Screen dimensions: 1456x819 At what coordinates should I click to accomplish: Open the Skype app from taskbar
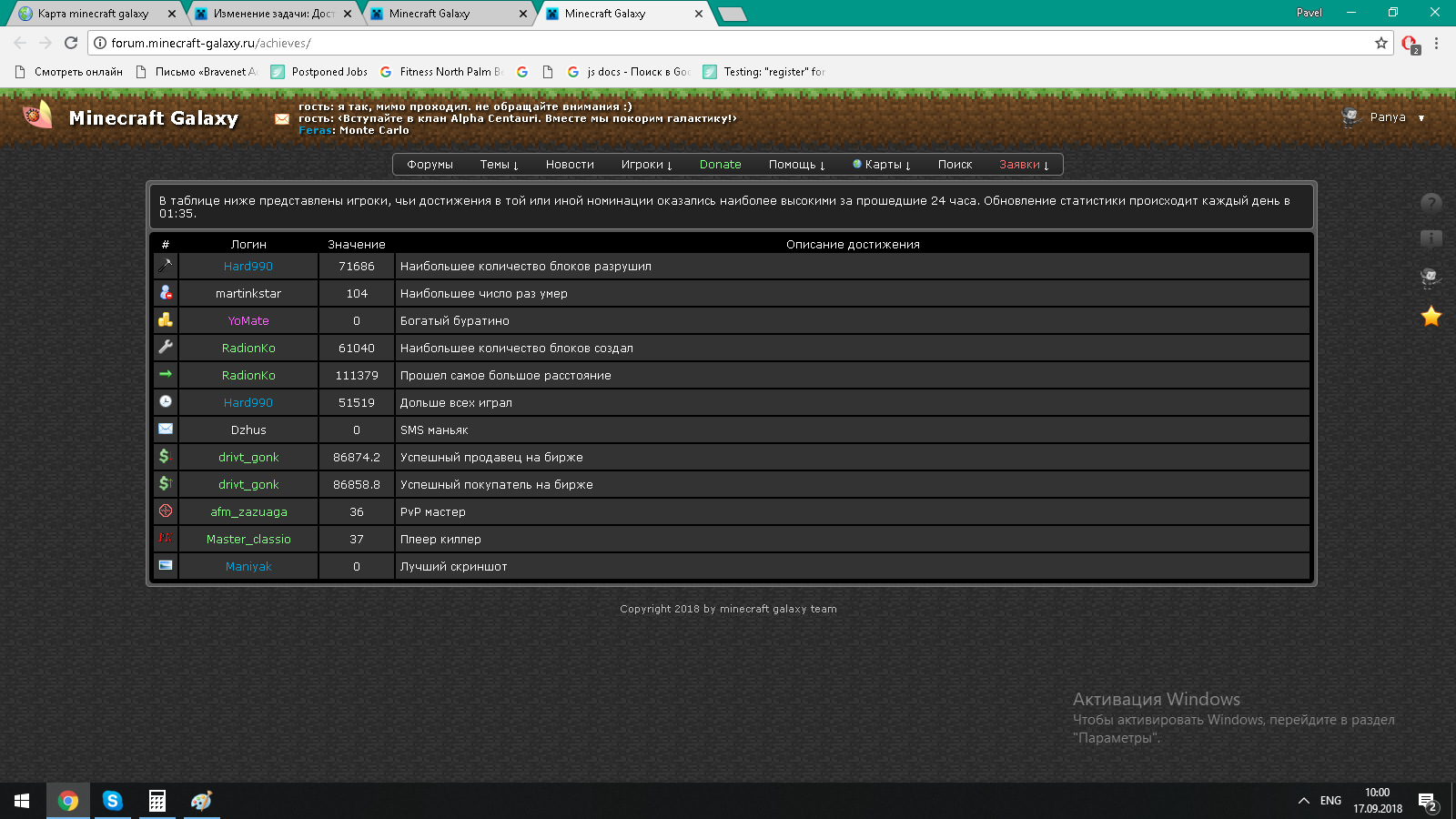[x=113, y=801]
